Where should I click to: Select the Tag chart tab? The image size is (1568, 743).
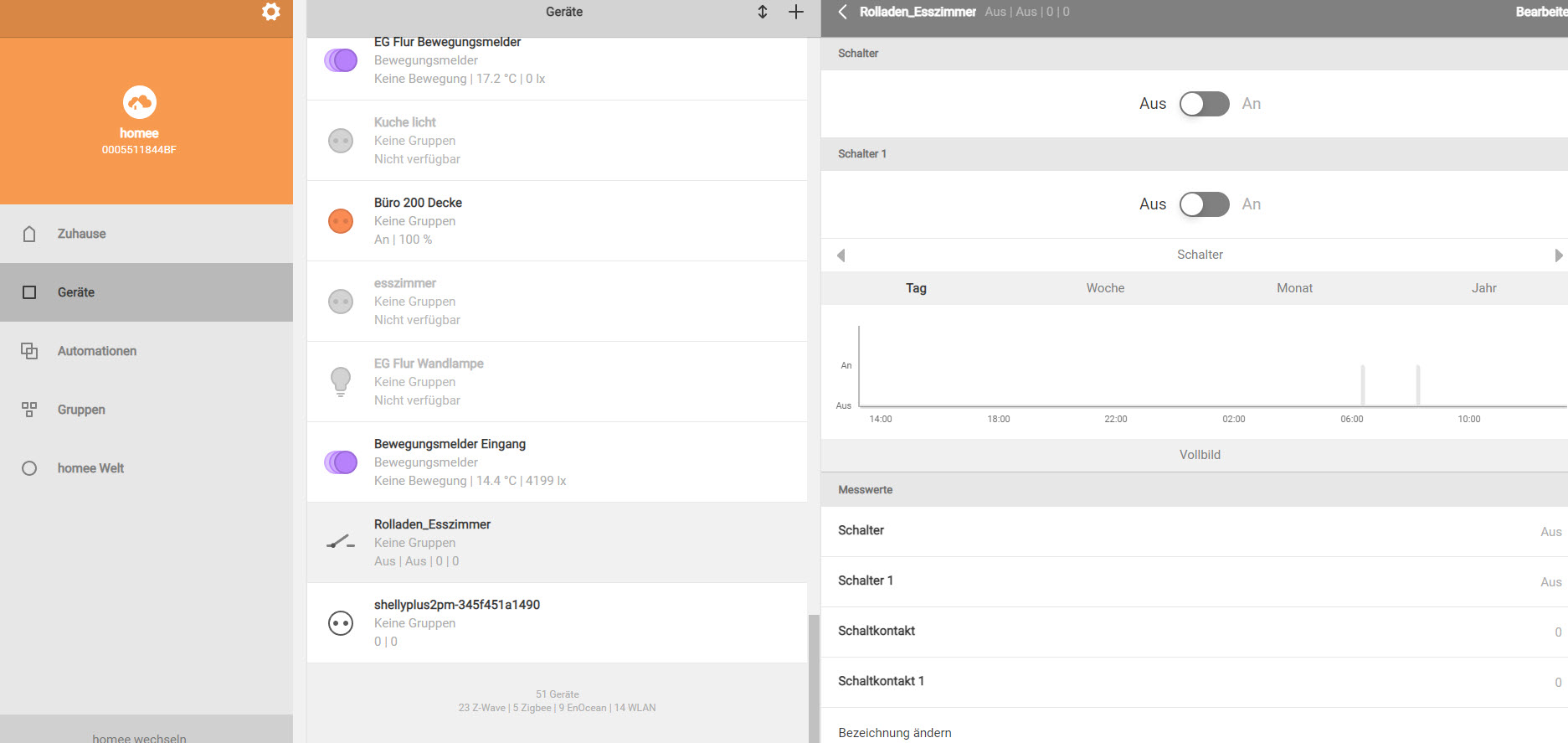[916, 288]
